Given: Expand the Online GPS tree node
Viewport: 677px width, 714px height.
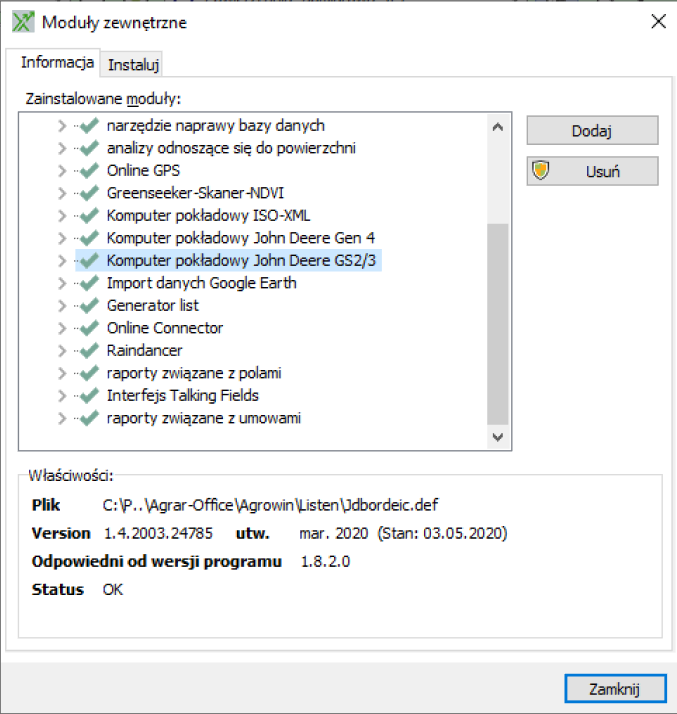Looking at the screenshot, I should pyautogui.click(x=62, y=171).
